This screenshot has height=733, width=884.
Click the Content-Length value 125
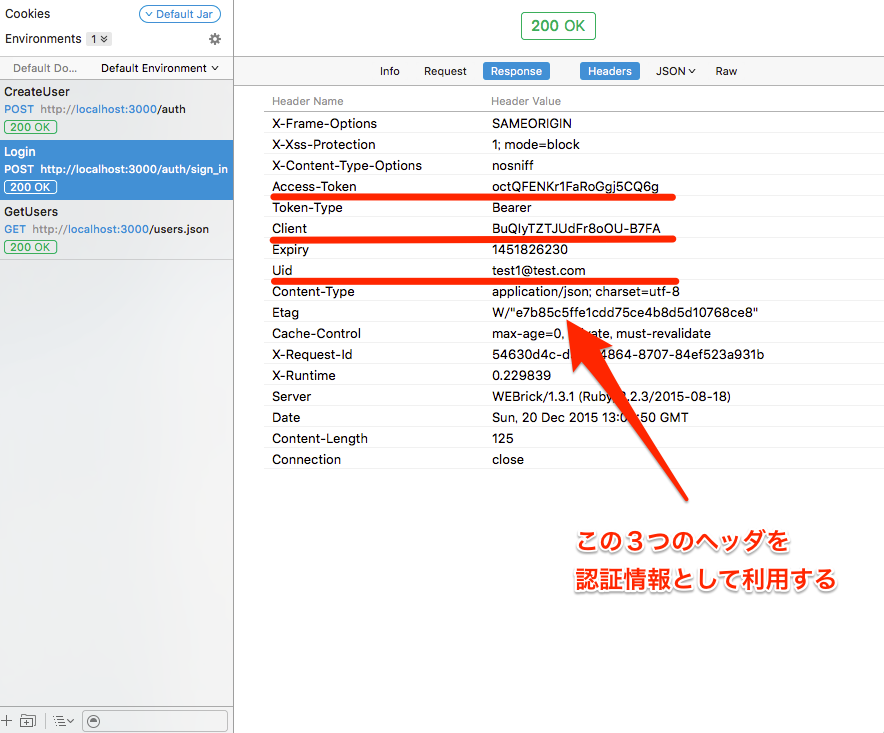tap(502, 439)
